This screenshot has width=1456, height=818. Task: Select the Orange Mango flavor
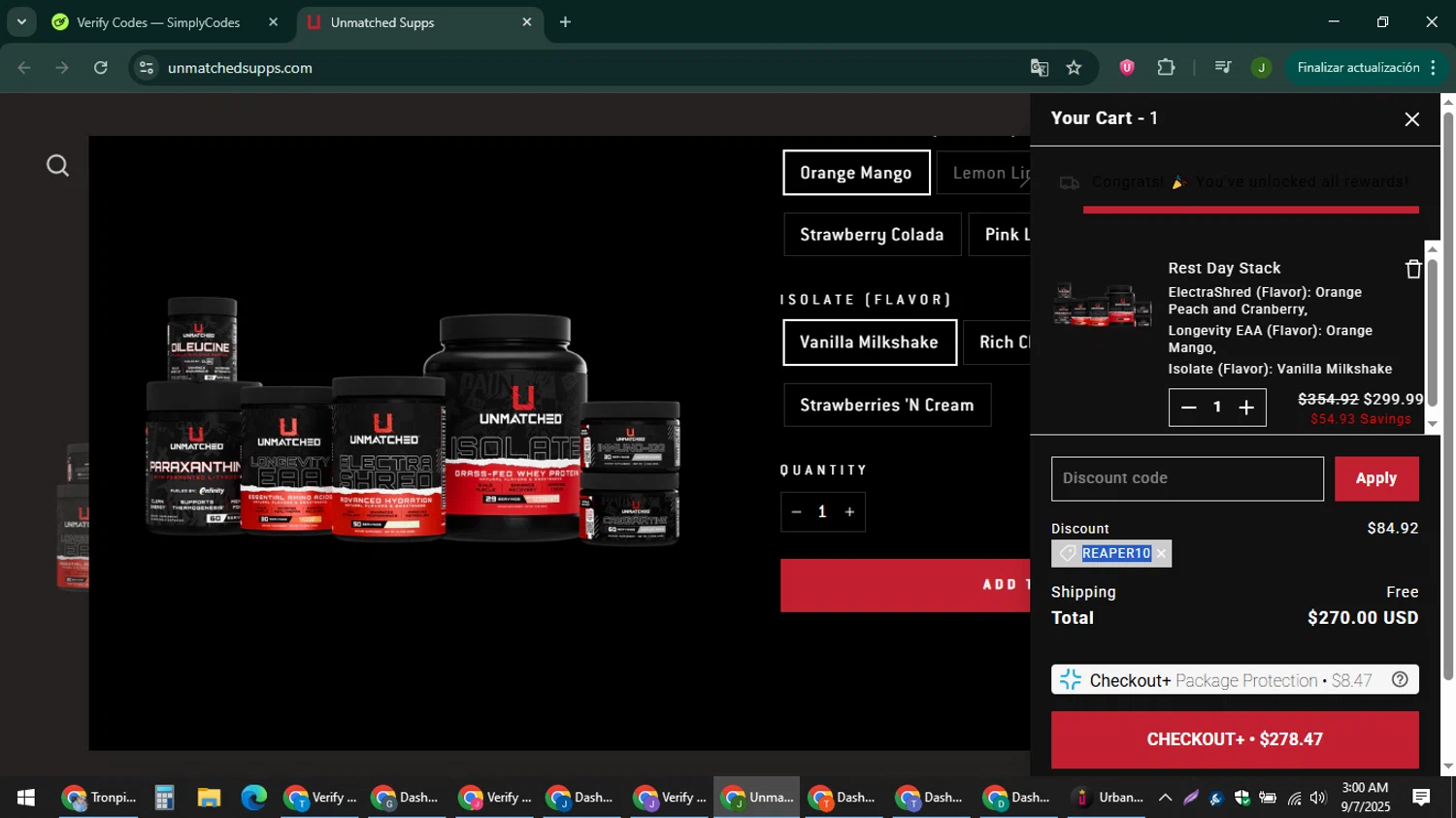pyautogui.click(x=856, y=173)
